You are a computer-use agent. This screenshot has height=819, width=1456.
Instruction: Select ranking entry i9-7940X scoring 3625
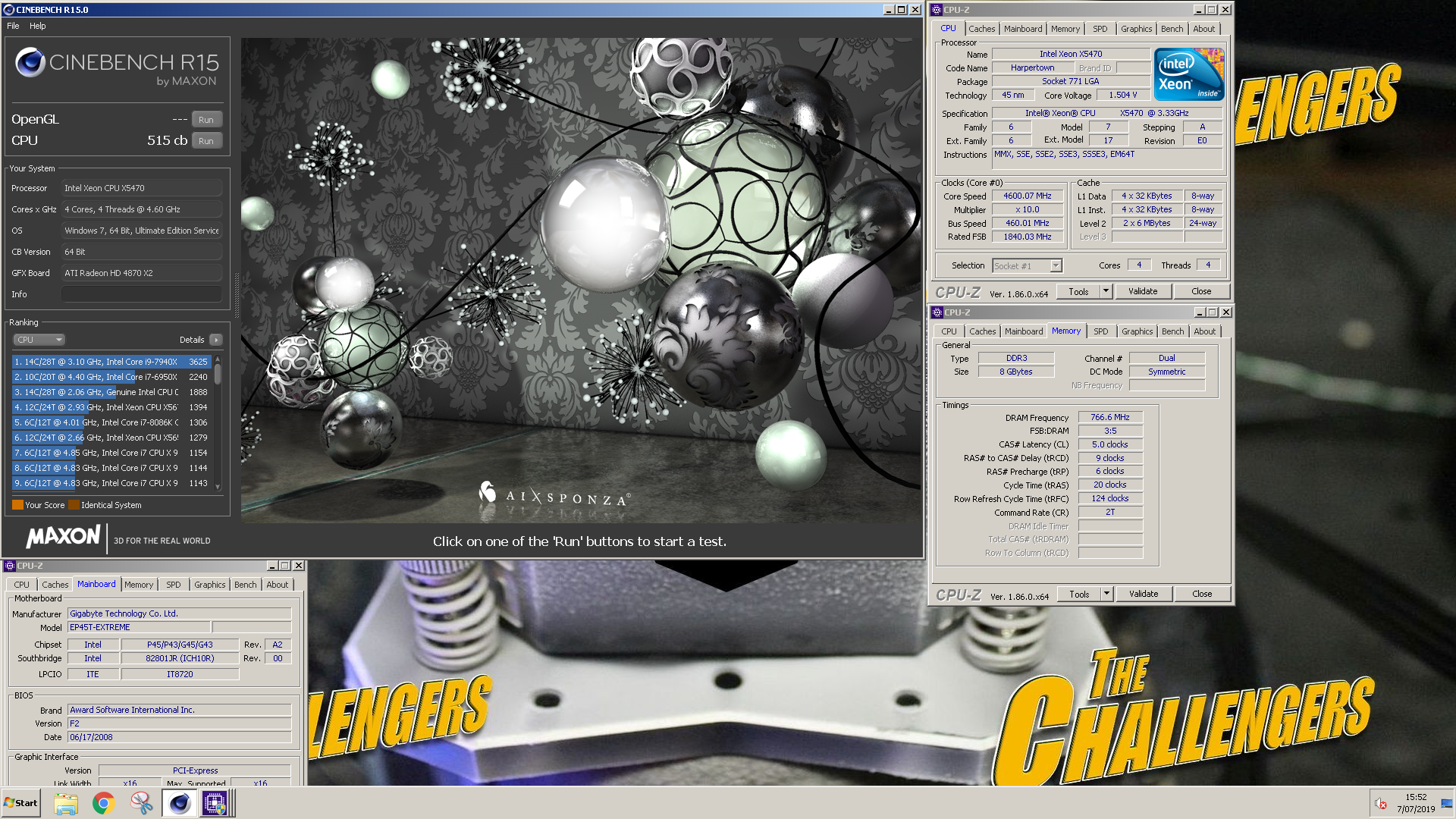[x=111, y=362]
